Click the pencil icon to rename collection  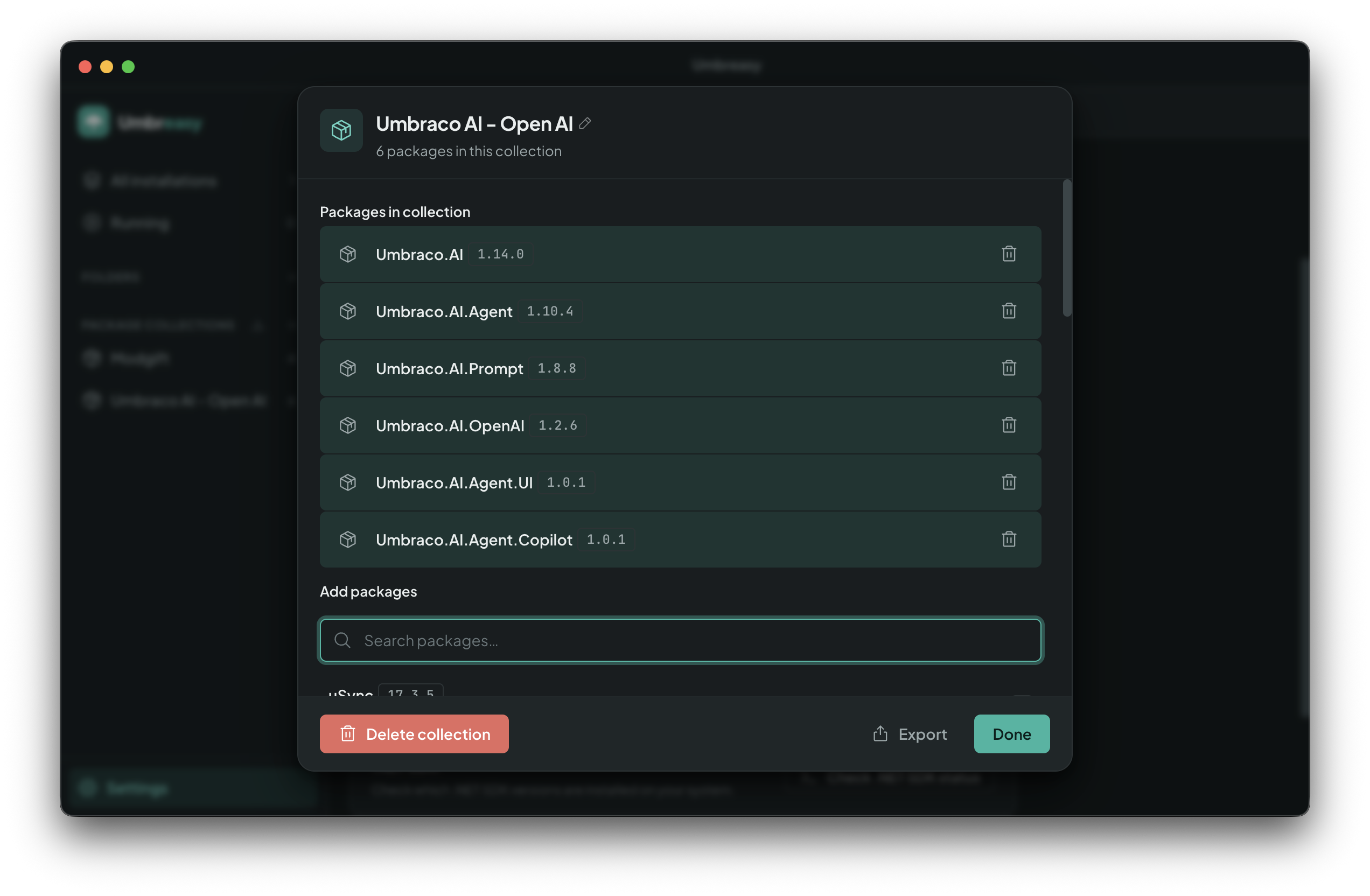(585, 123)
